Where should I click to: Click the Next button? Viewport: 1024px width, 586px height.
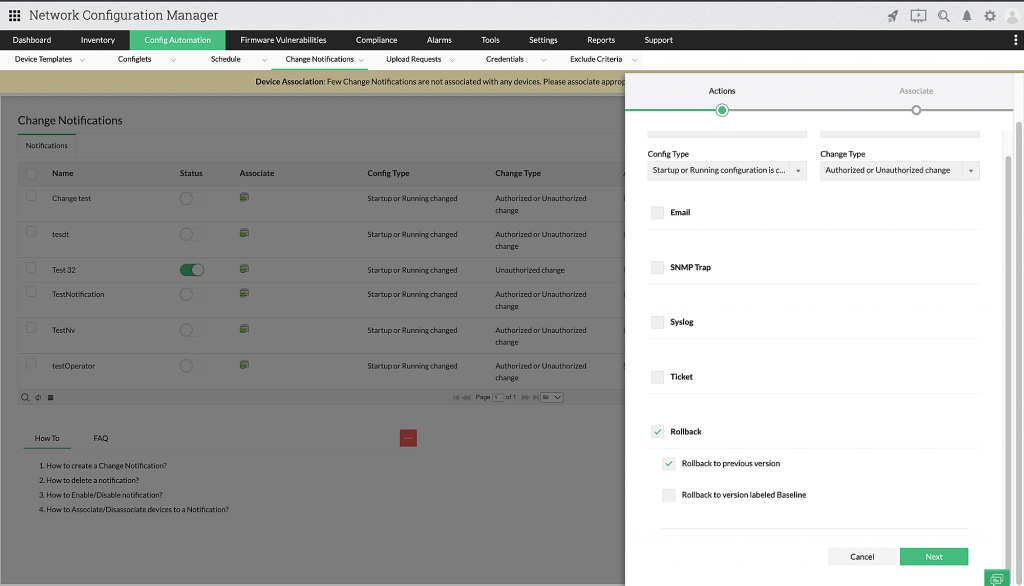933,557
